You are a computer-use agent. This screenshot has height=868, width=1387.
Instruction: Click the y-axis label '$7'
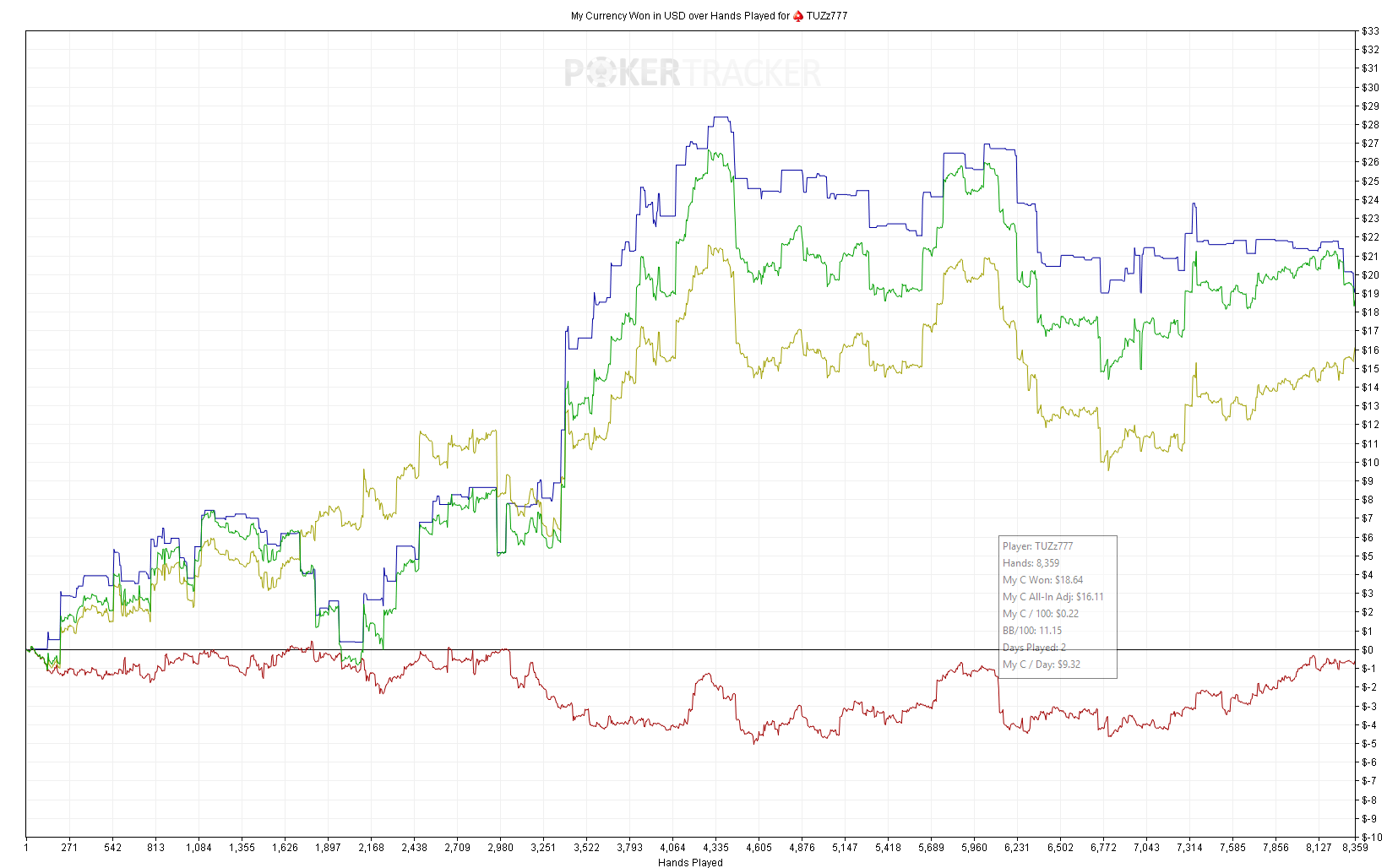click(1368, 518)
